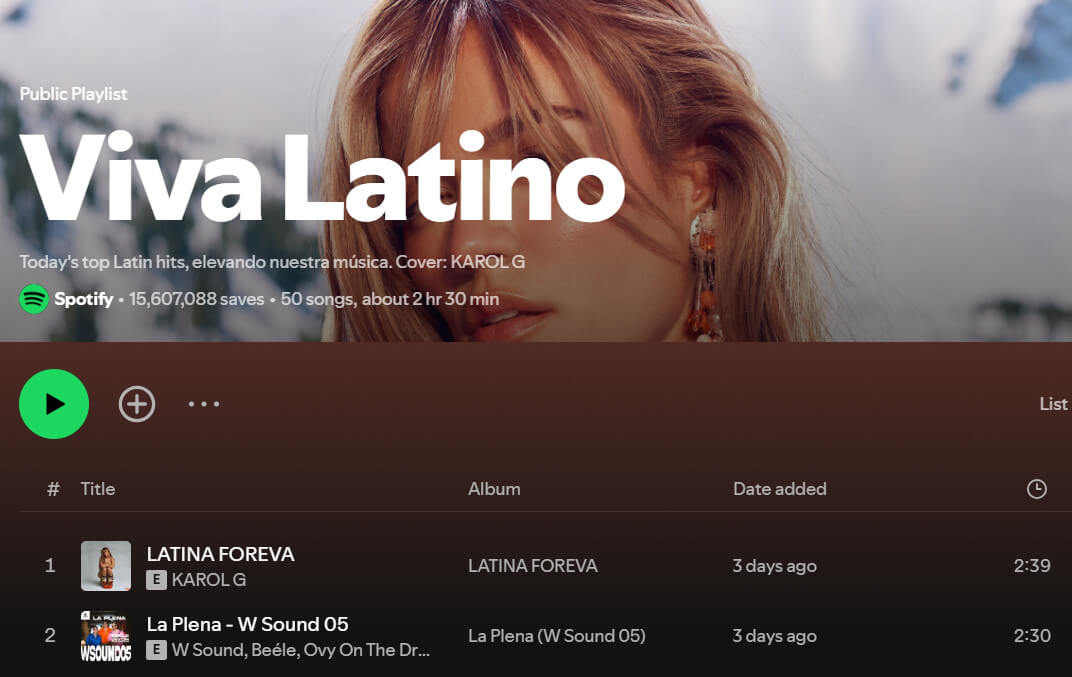This screenshot has height=677, width=1072.
Task: Click the La Plena W Sound 05 thumbnail
Action: pos(106,636)
